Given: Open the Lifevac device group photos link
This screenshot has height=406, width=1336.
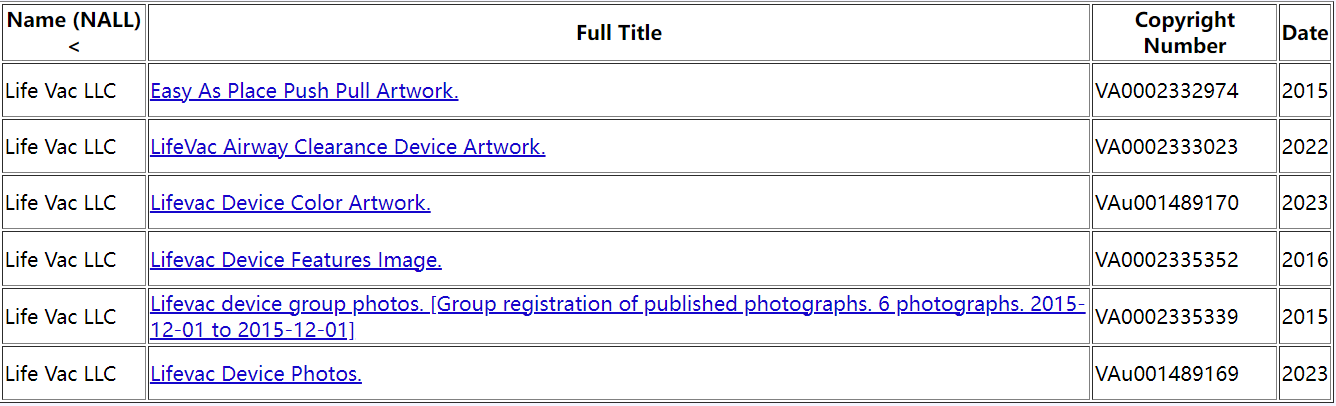Looking at the screenshot, I should [x=617, y=305].
